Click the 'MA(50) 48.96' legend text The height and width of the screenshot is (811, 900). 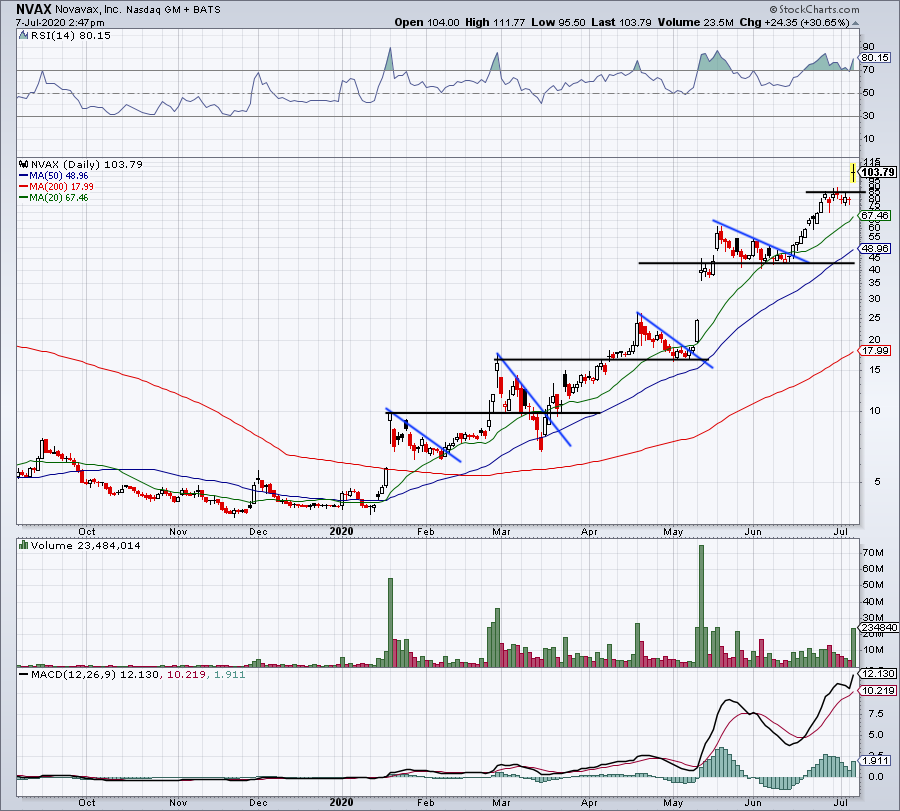59,176
